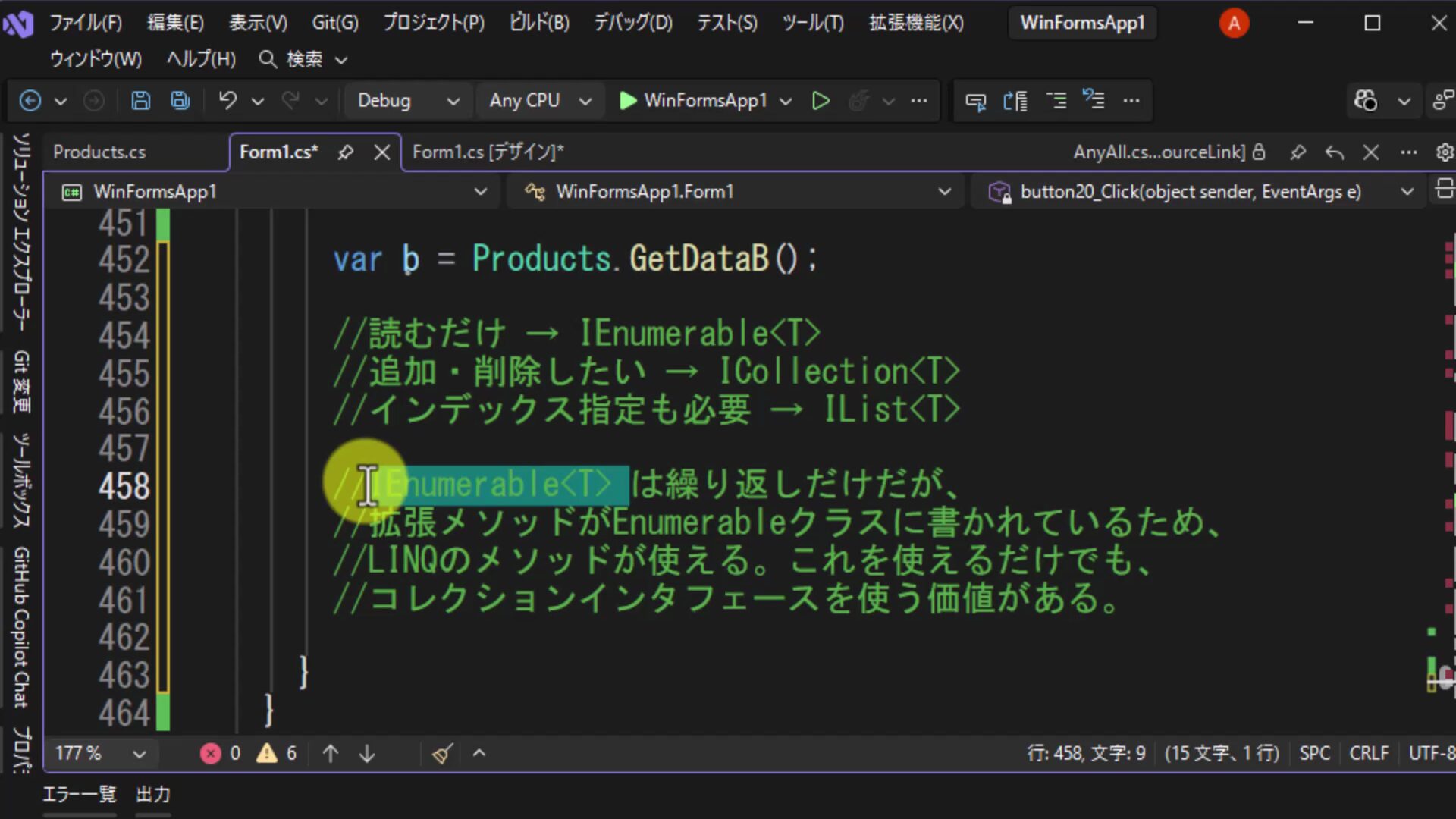Click Start Without Debugging outline play icon
The height and width of the screenshot is (819, 1456).
point(820,101)
